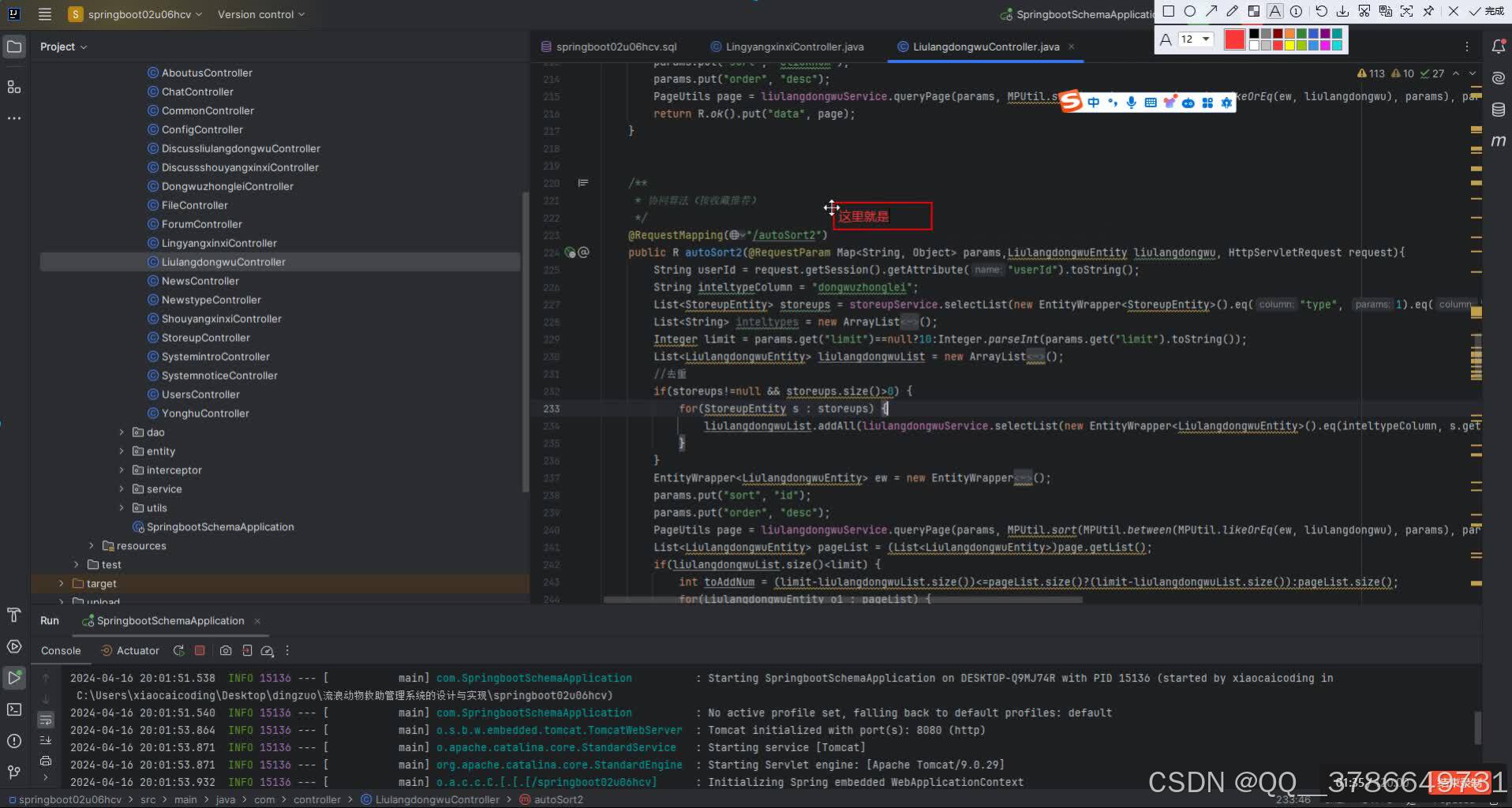1512x808 pixels.
Task: Select the numbered marker tool
Action: 1296,11
